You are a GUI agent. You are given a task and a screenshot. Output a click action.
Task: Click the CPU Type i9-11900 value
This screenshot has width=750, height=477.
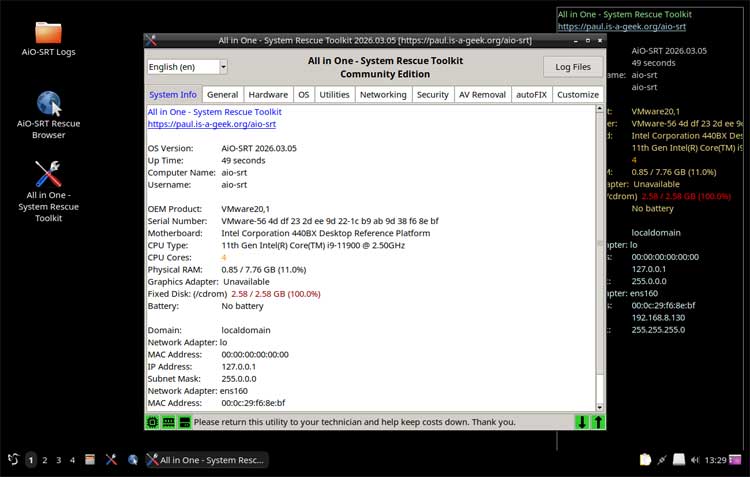tap(313, 245)
